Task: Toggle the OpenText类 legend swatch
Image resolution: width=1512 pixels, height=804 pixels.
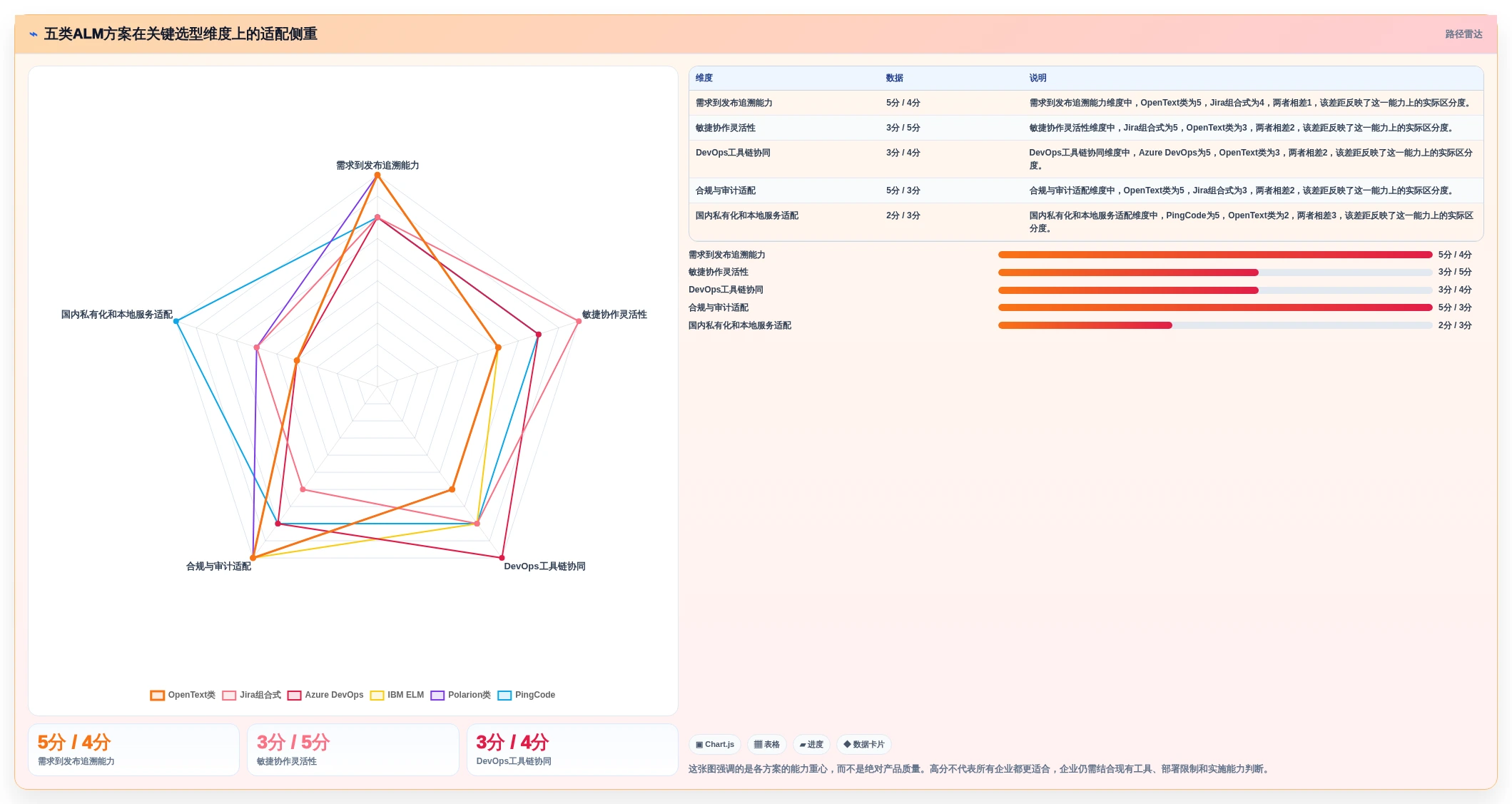Action: tap(158, 695)
